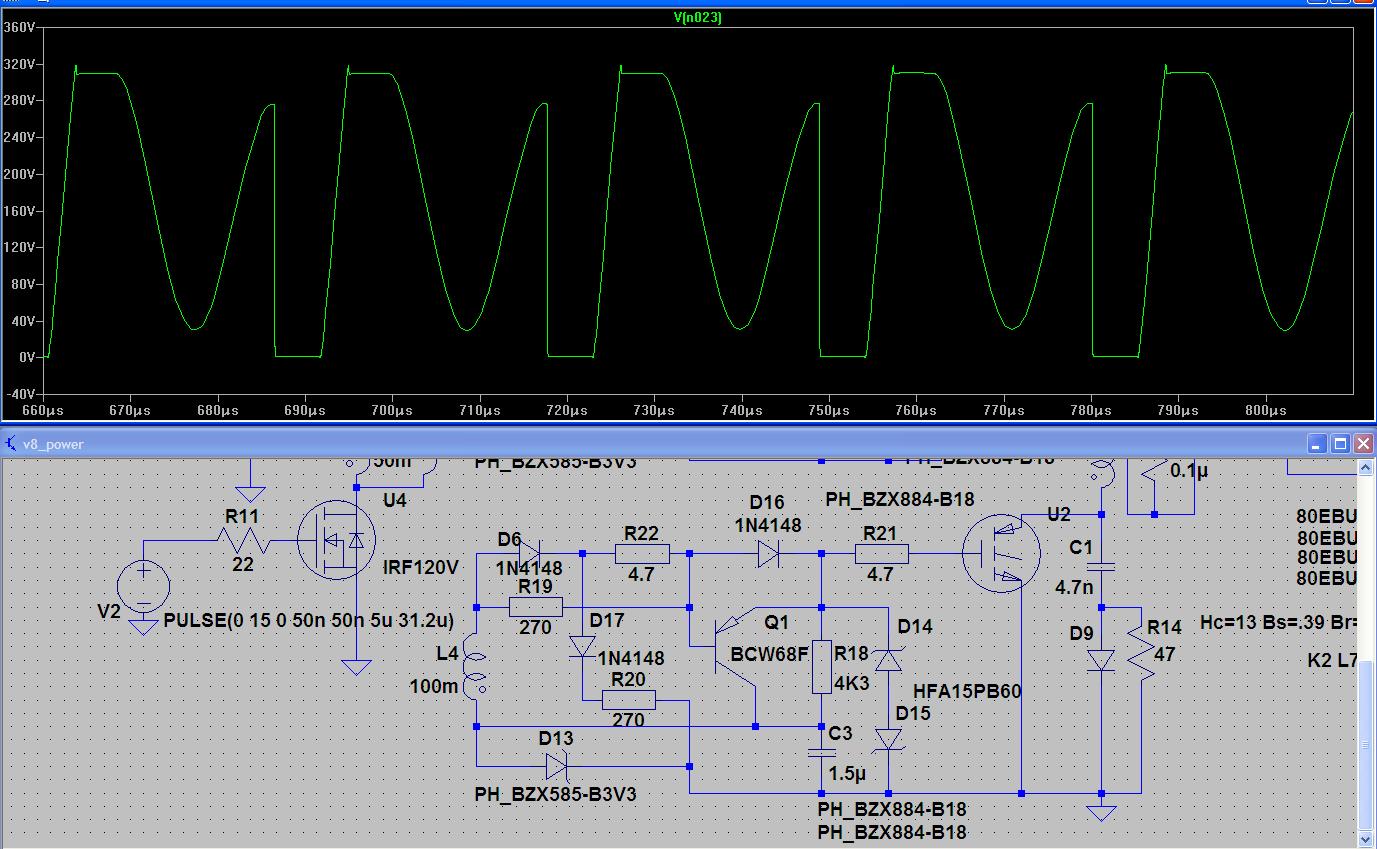Select the U2 IGBT transistor symbol

1000,553
